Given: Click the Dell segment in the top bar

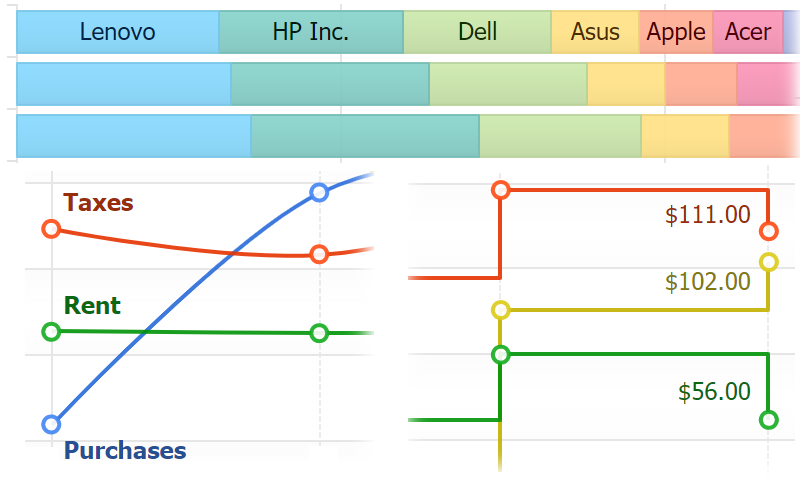Looking at the screenshot, I should tap(477, 32).
